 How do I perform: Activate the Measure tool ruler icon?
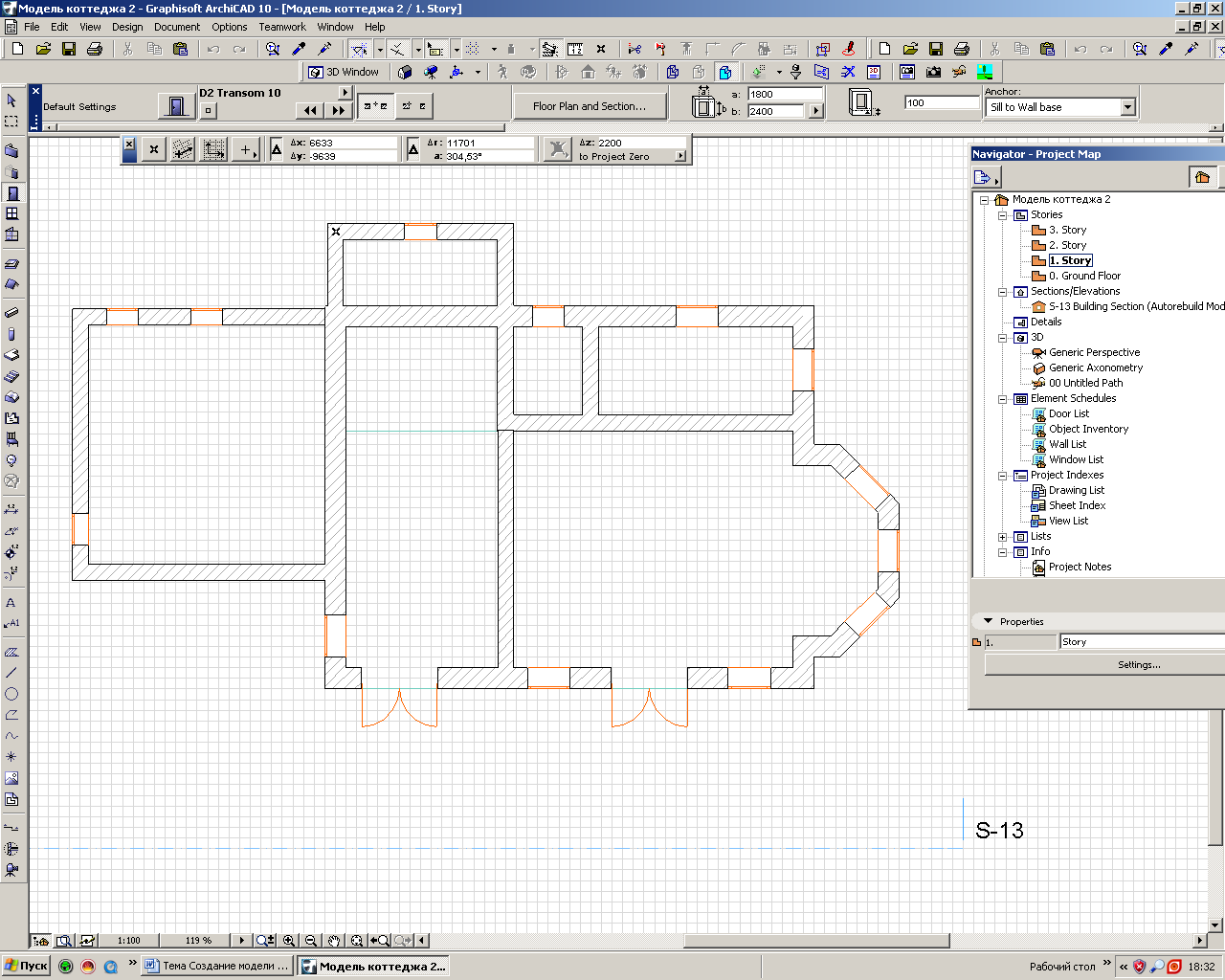click(575, 49)
